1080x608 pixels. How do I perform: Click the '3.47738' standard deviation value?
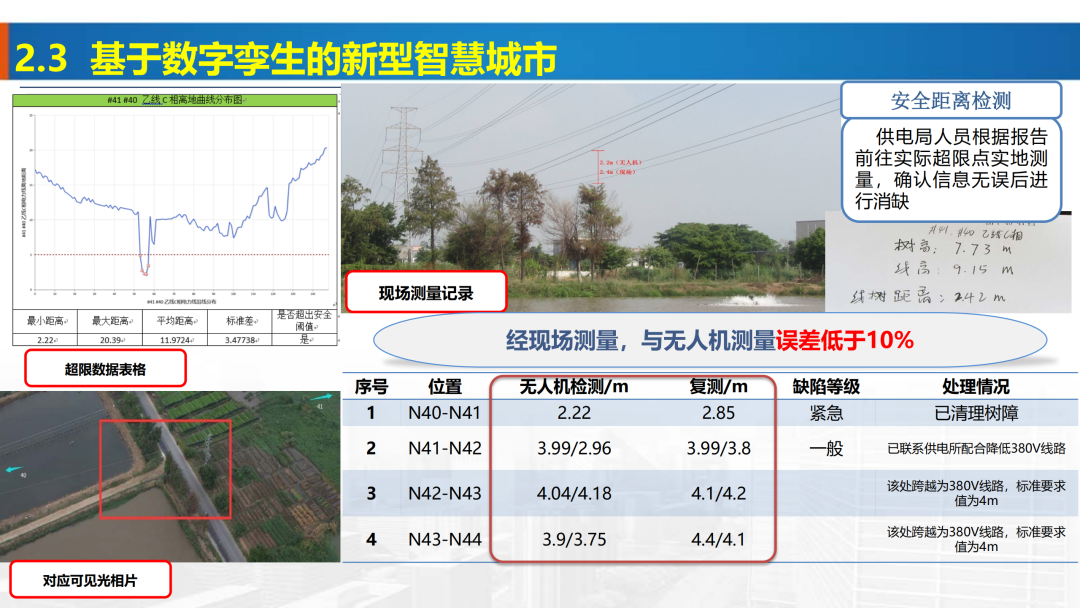pyautogui.click(x=240, y=340)
